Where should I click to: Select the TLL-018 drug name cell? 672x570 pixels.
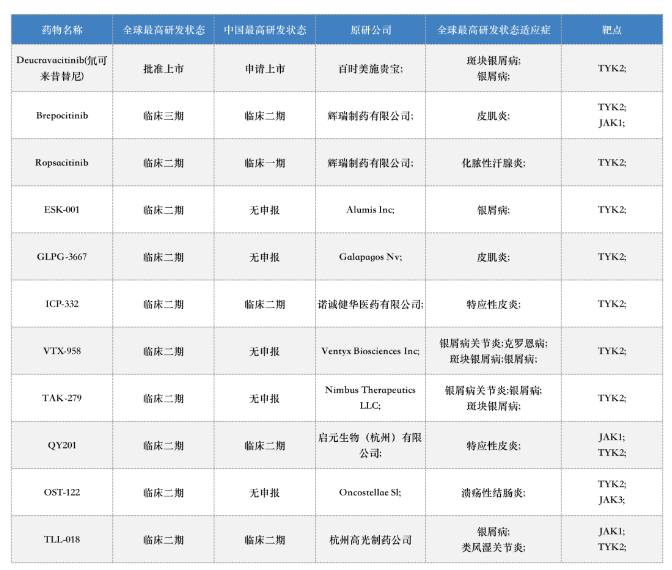[x=62, y=540]
